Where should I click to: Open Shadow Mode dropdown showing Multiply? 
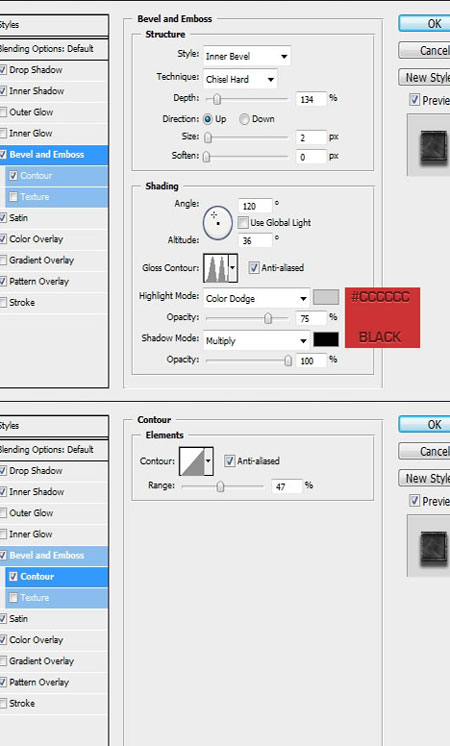256,341
